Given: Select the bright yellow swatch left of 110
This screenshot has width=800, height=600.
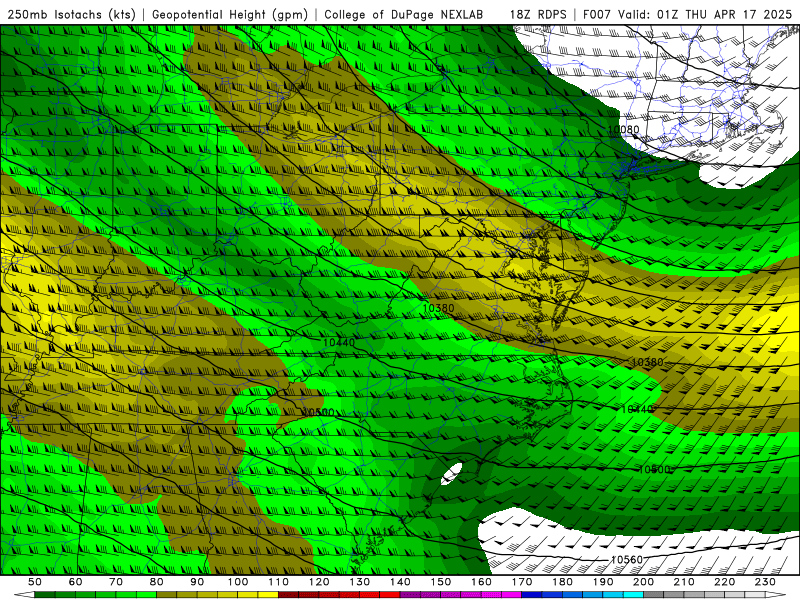Looking at the screenshot, I should [x=268, y=595].
